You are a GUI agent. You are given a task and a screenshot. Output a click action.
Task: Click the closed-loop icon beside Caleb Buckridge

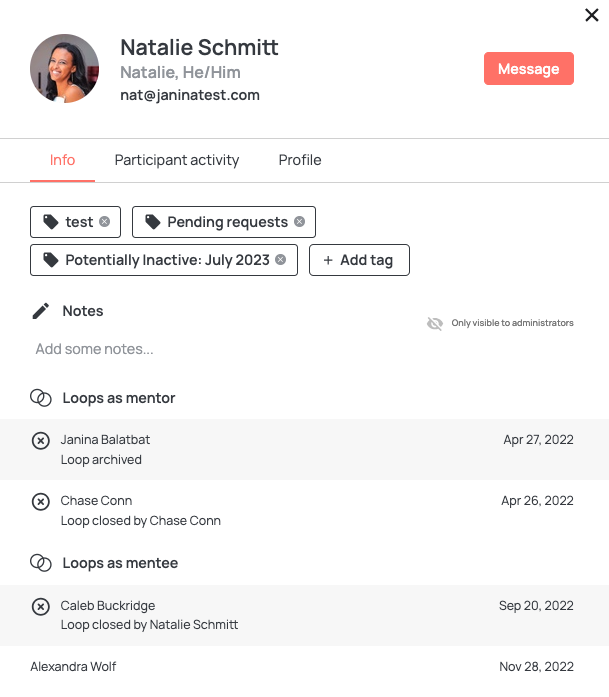coord(40,607)
